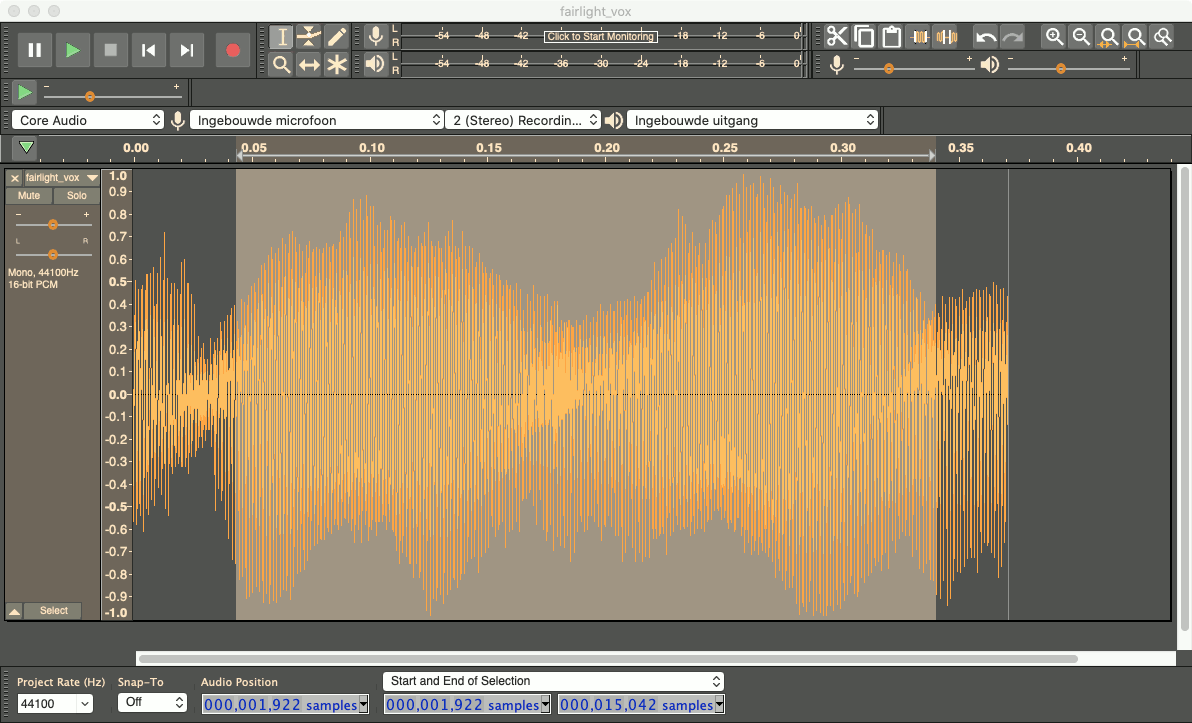Collapse the track with the up arrow
Viewport: 1192px width, 723px height.
(x=14, y=611)
